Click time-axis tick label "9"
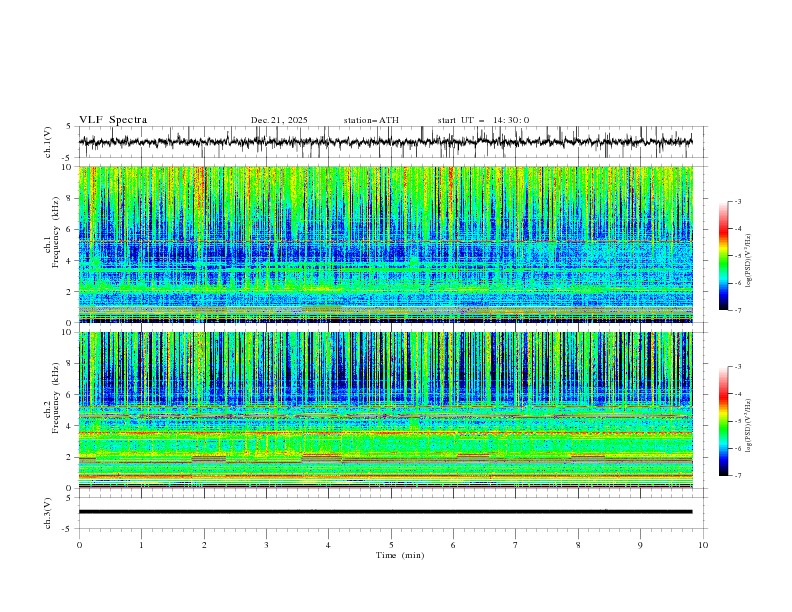 [x=640, y=545]
